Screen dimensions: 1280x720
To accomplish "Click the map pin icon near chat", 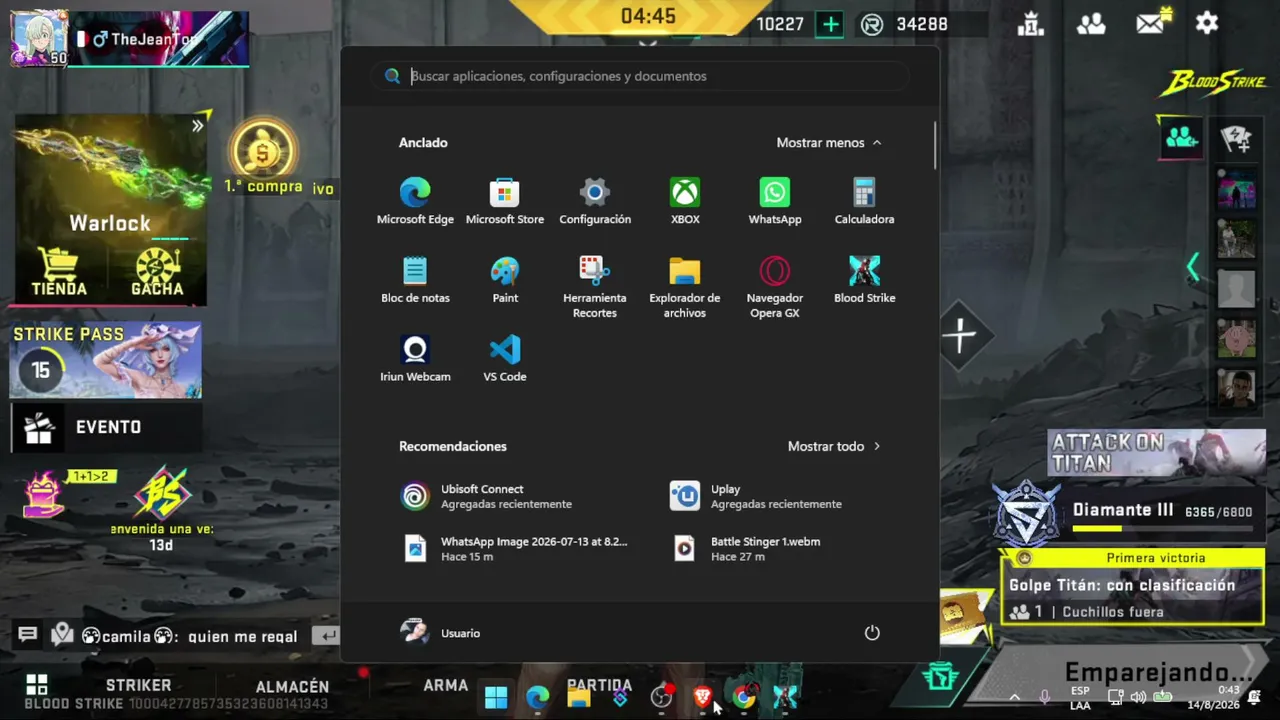I will point(62,635).
